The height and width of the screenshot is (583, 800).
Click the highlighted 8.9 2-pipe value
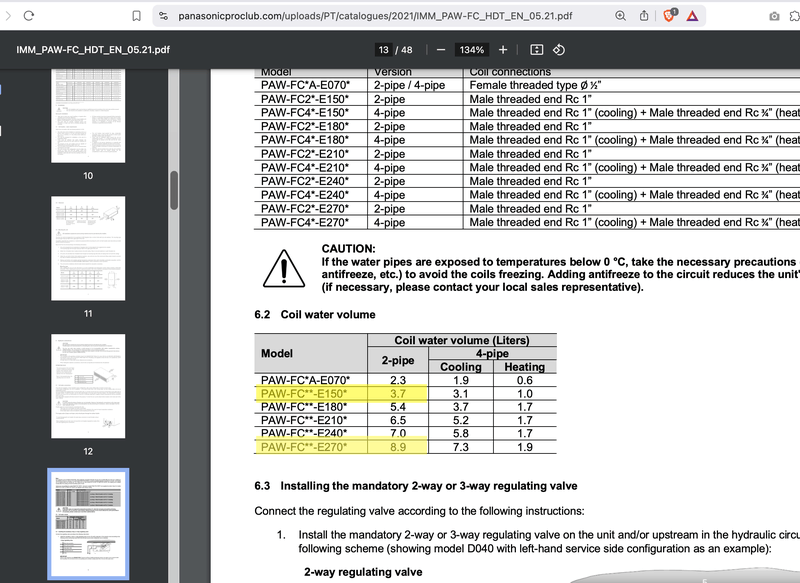coord(398,447)
